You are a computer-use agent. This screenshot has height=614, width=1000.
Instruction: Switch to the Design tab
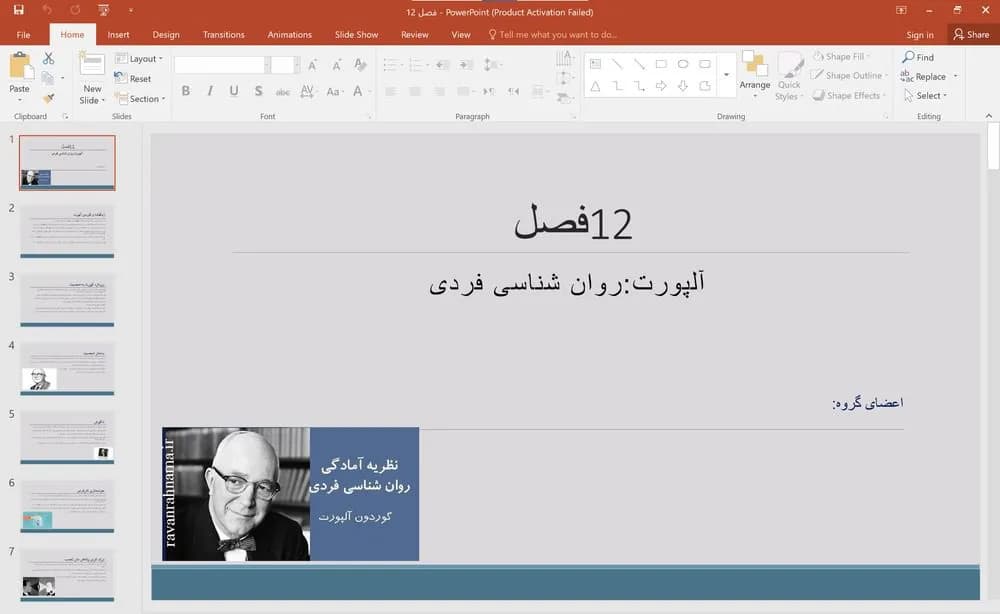point(166,34)
